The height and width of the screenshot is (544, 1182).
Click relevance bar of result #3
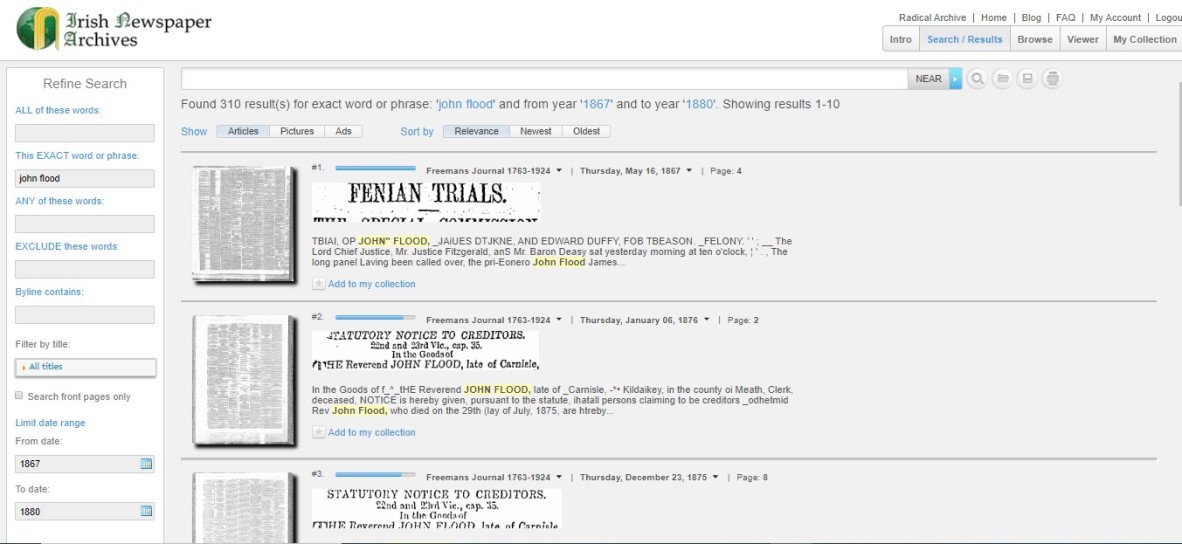[x=375, y=475]
